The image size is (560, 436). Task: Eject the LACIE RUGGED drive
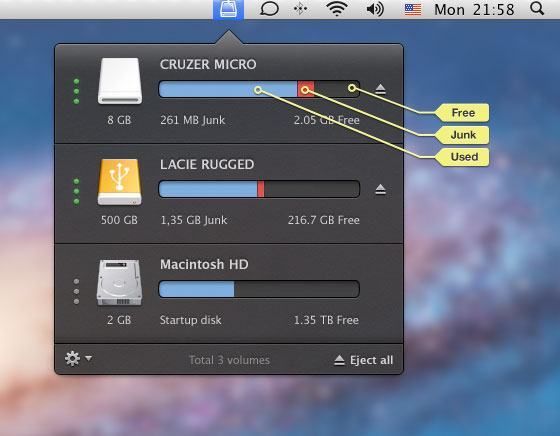pyautogui.click(x=380, y=189)
